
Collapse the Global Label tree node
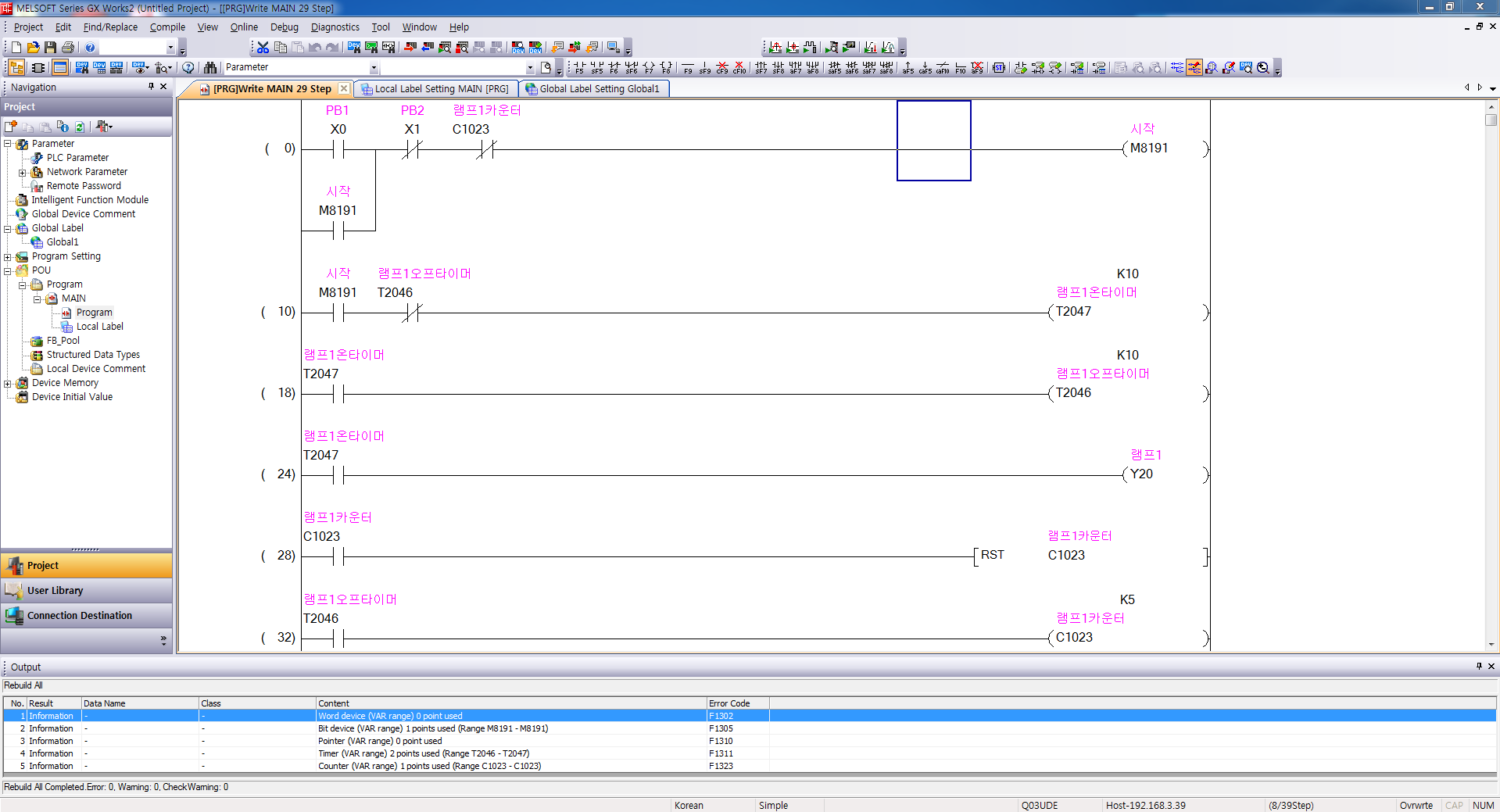8,228
